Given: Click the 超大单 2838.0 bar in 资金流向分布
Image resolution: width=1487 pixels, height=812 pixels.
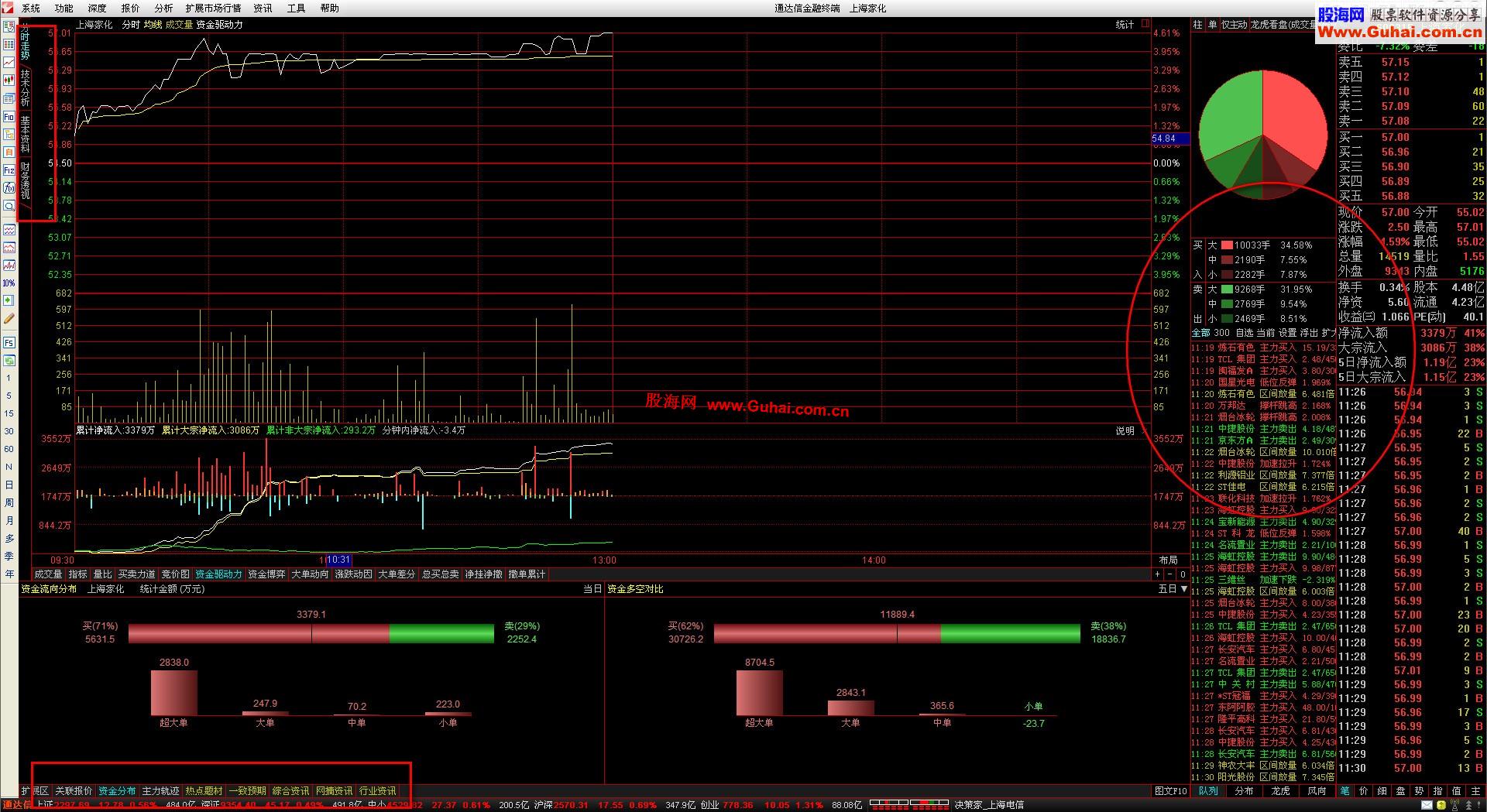Looking at the screenshot, I should pyautogui.click(x=173, y=693).
